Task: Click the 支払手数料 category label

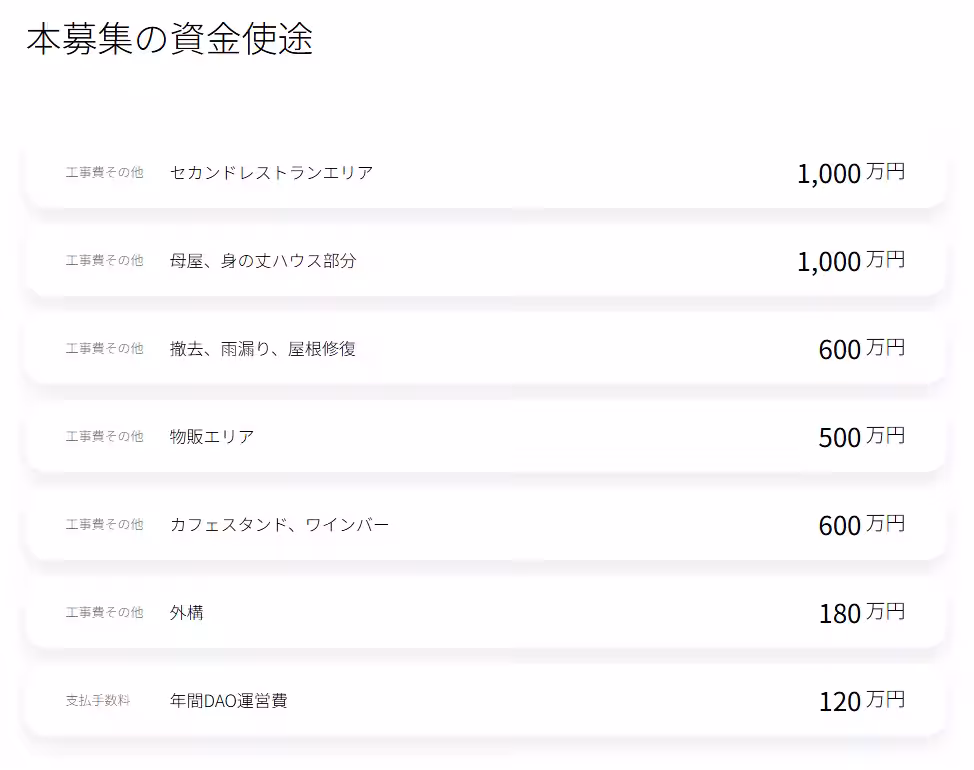Action: [98, 701]
